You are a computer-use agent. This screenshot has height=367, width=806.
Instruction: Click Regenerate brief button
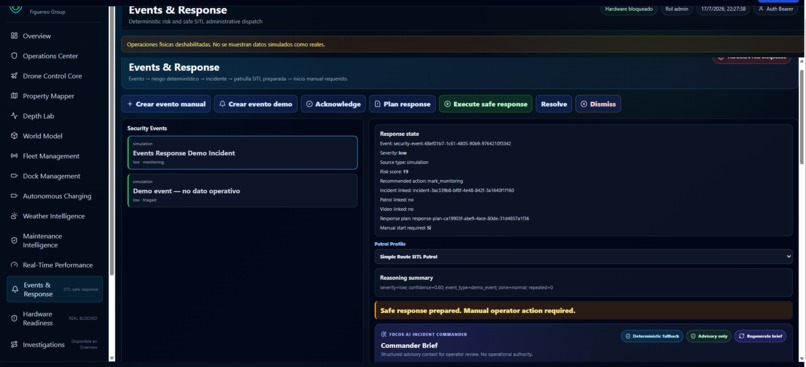[x=760, y=336]
